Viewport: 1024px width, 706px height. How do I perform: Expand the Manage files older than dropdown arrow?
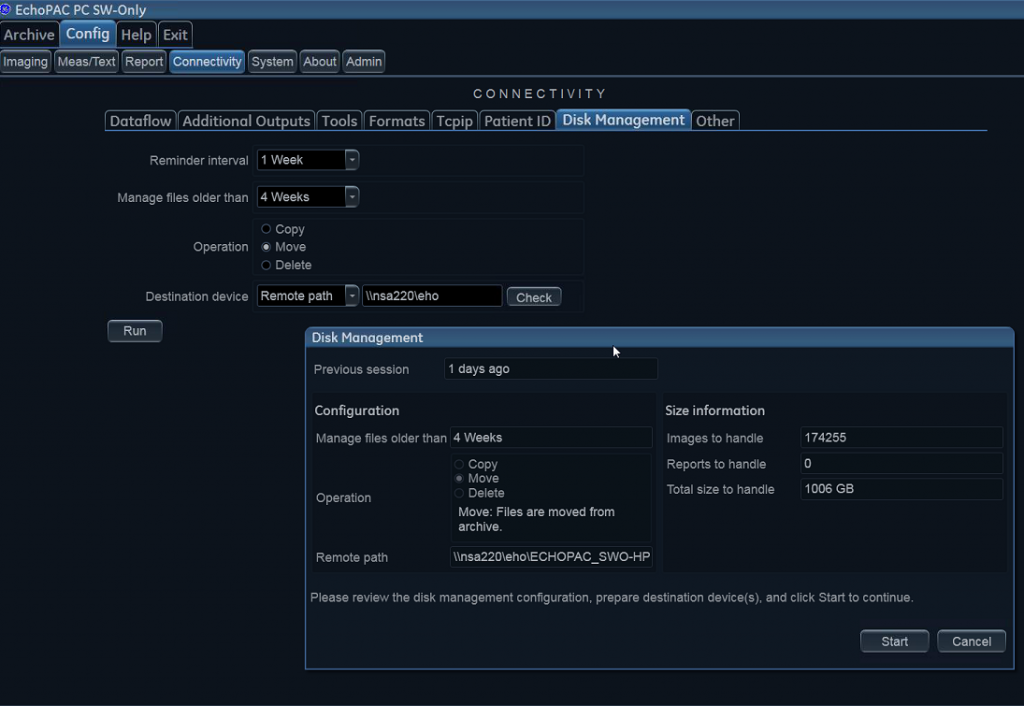pos(352,197)
